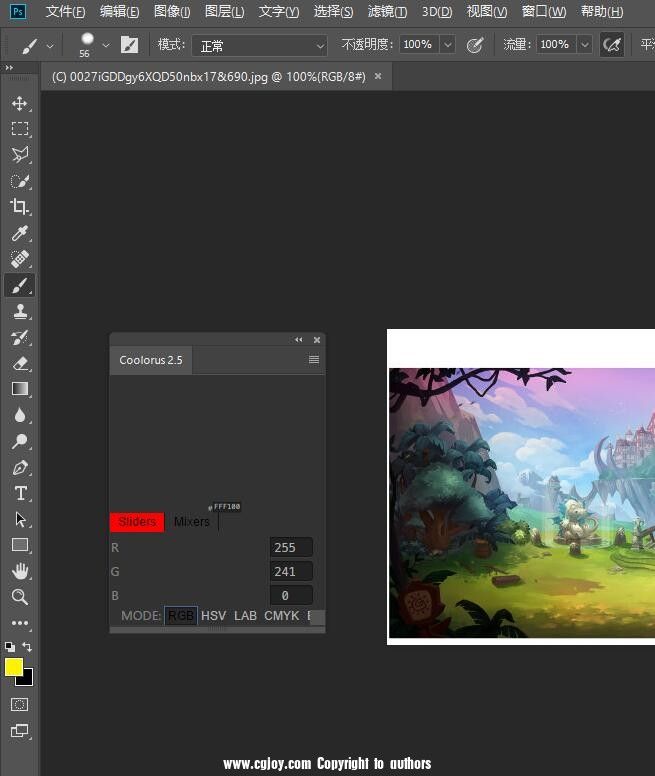This screenshot has width=655, height=776.
Task: Select the Rectangular Marquee tool
Action: (19, 129)
